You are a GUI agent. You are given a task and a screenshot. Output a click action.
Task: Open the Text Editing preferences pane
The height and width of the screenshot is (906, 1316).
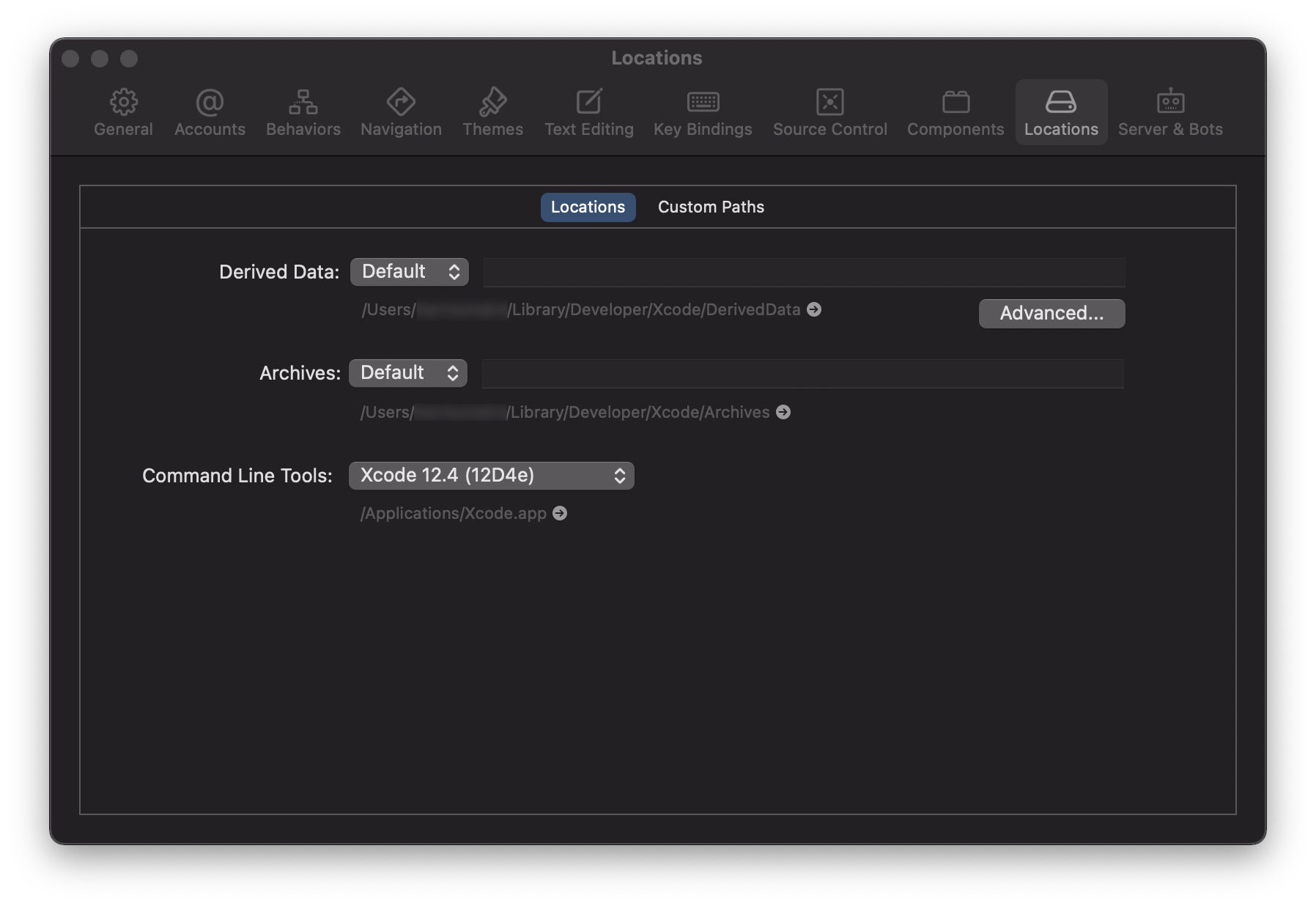[x=589, y=113]
